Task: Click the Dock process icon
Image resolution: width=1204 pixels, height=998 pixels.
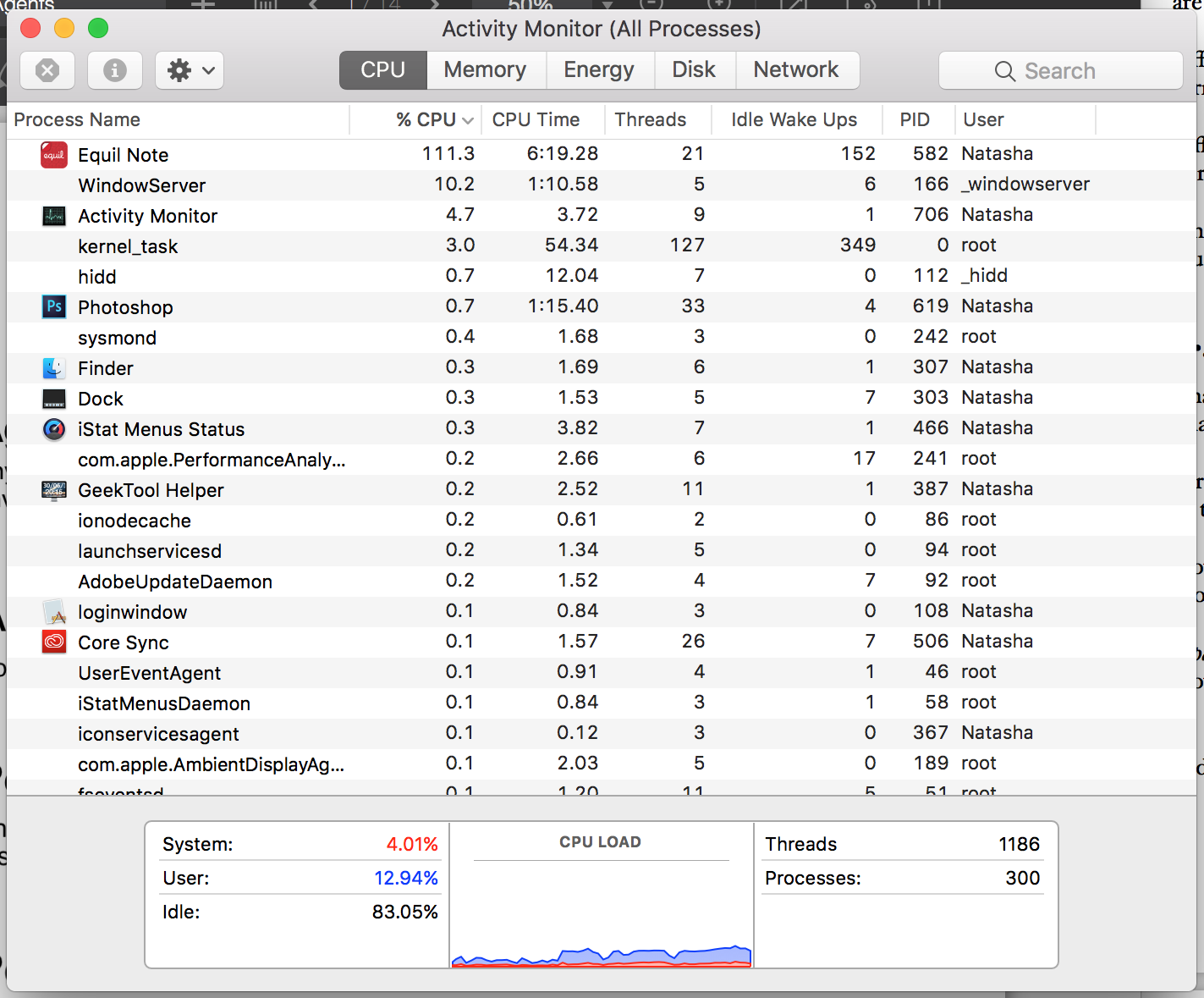Action: coord(54,399)
